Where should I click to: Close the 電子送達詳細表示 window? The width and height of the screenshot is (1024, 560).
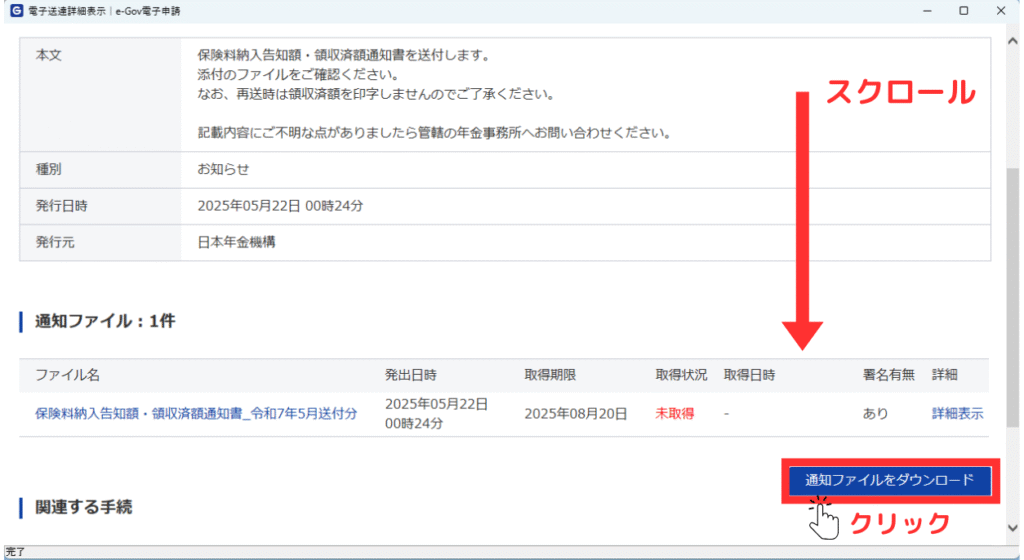1000,10
